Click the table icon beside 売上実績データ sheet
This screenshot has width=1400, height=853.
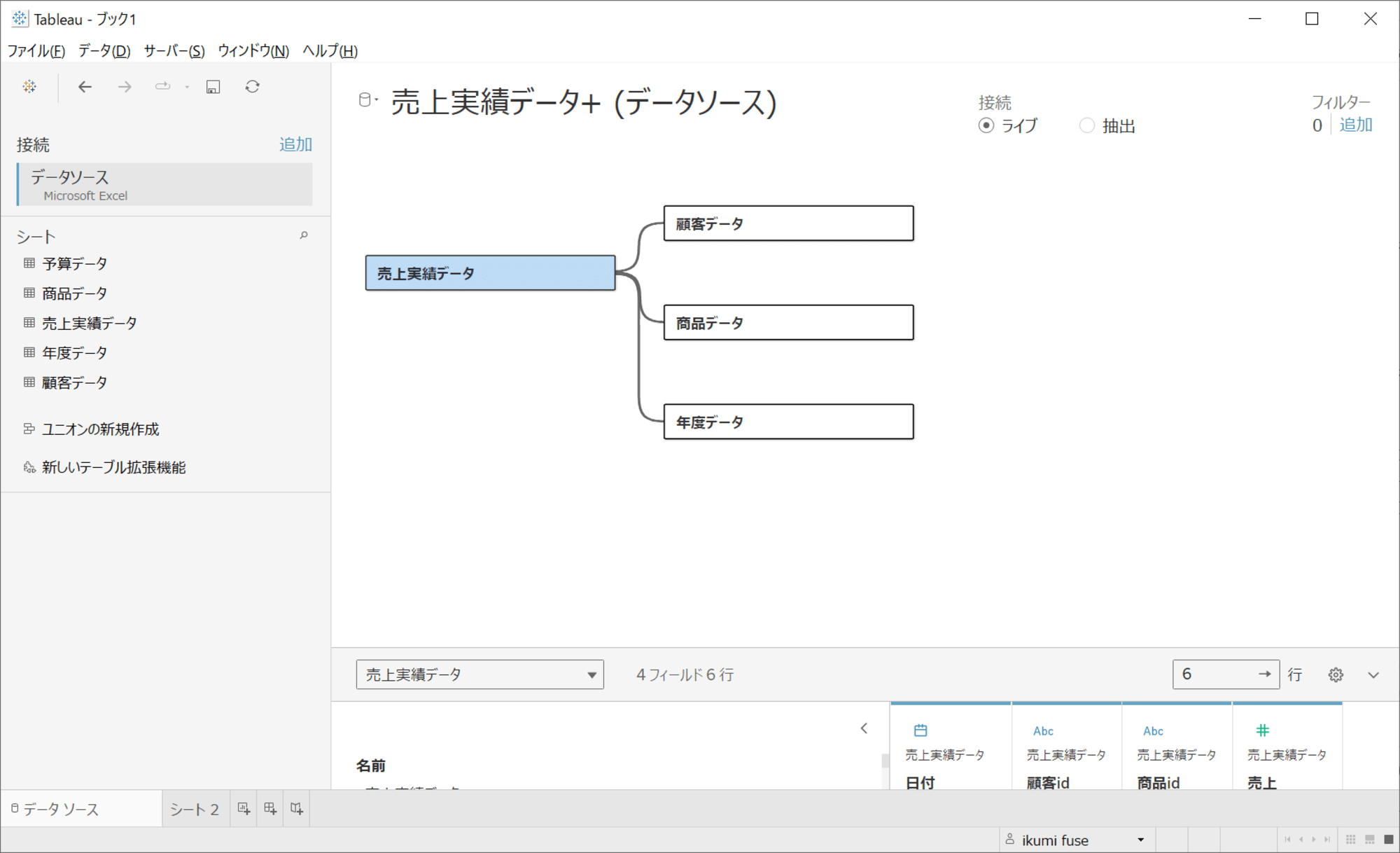(29, 323)
